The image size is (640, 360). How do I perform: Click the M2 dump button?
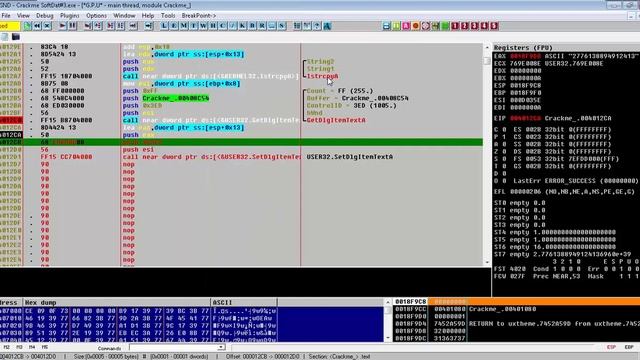[7, 347]
